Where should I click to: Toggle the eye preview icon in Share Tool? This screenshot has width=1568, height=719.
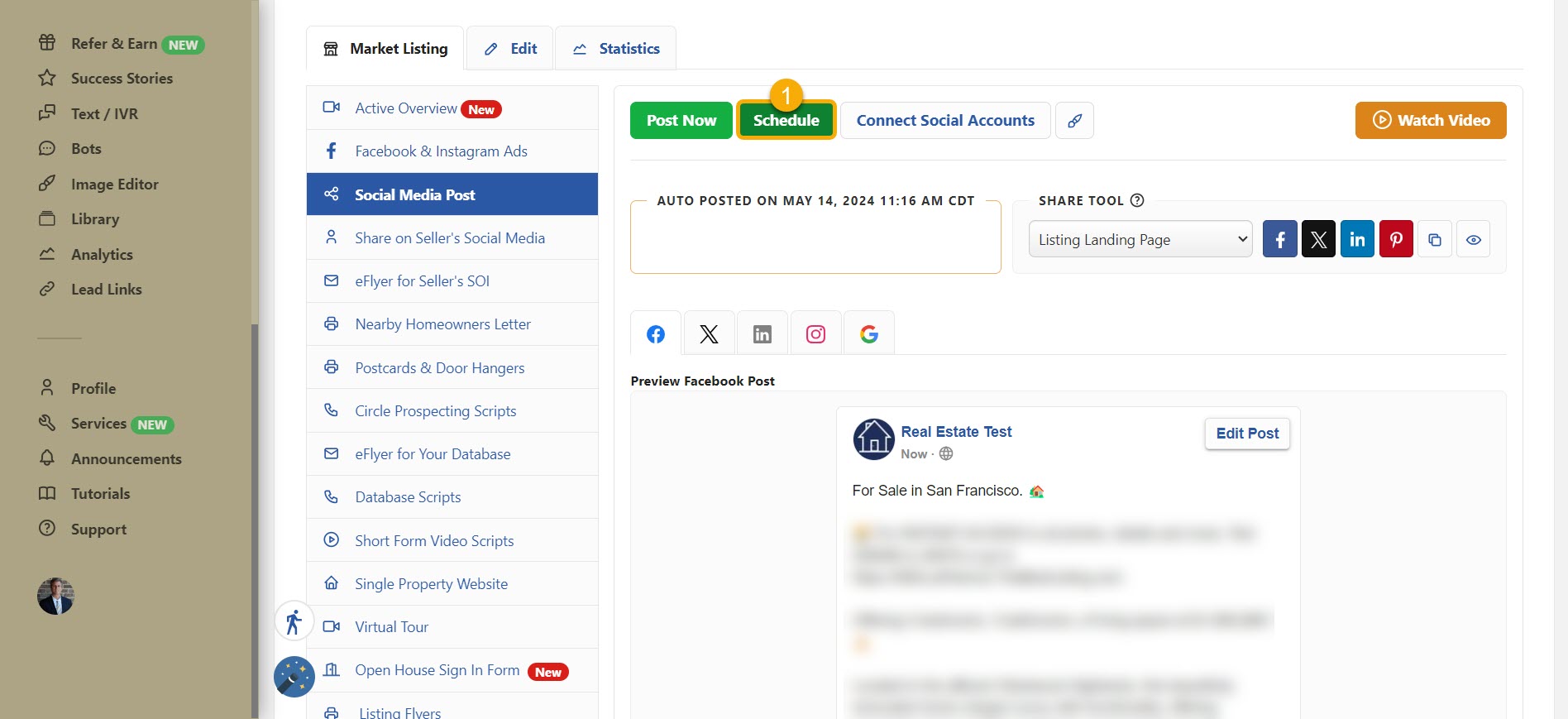[1473, 240]
